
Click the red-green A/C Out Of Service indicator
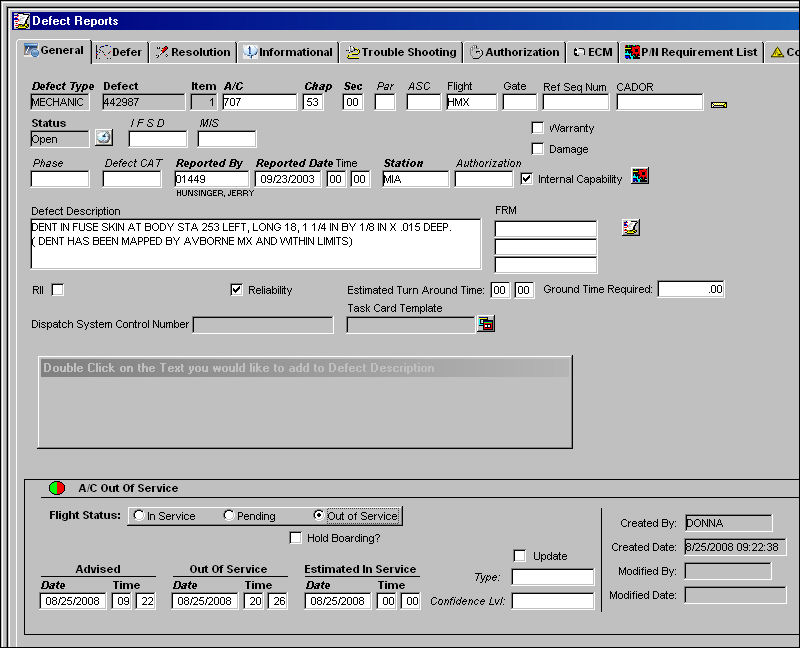57,488
